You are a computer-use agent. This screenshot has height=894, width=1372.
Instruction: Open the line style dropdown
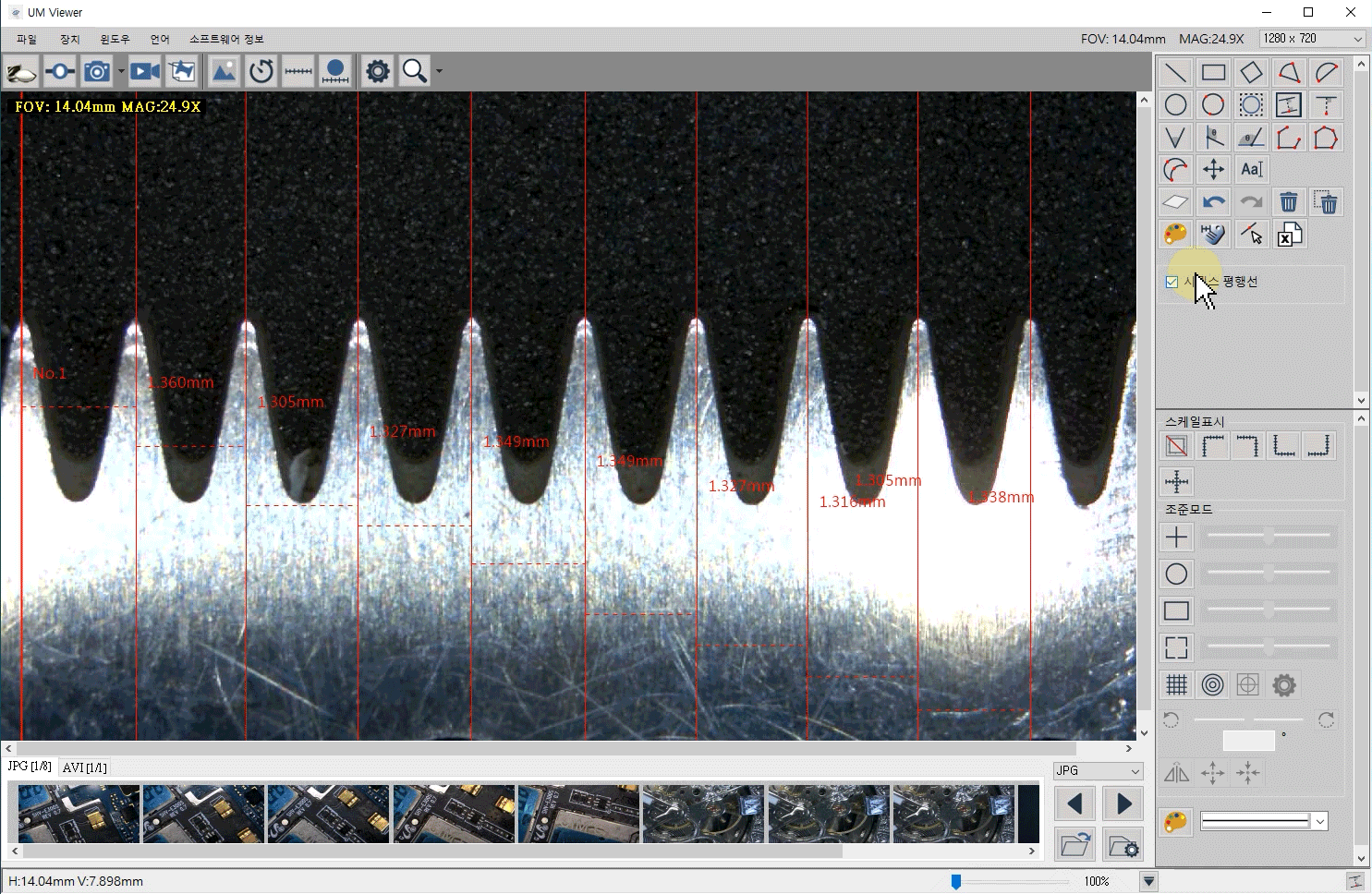pyautogui.click(x=1264, y=821)
